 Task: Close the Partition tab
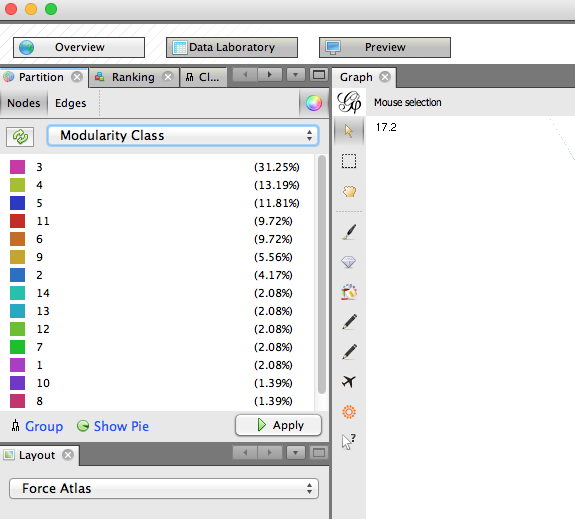77,77
